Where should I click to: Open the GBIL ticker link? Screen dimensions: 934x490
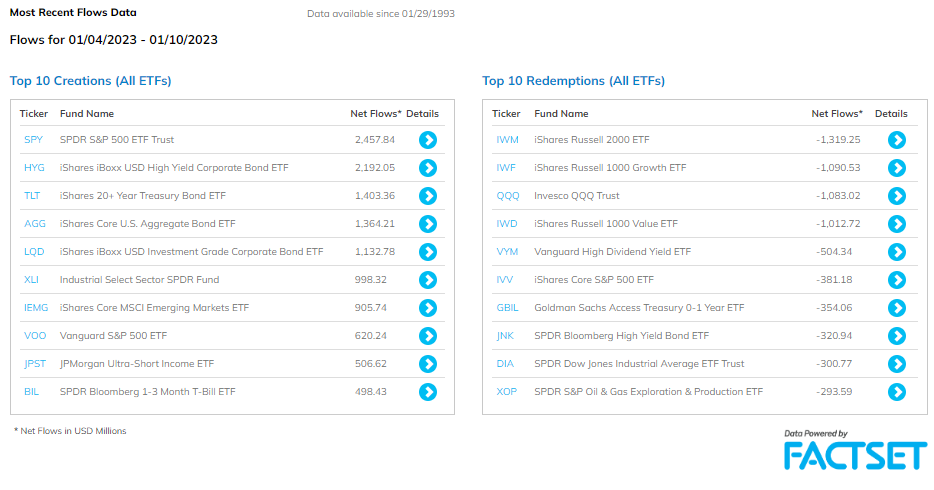coord(508,308)
